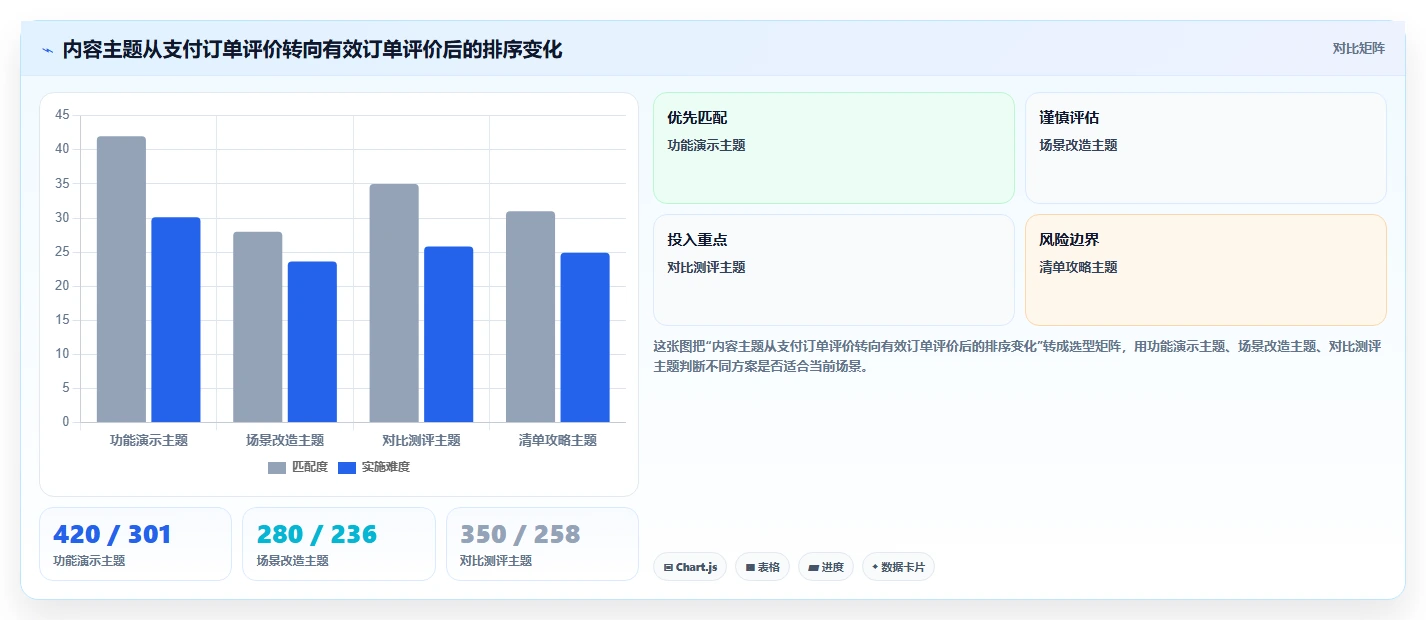1426x620 pixels.
Task: Click the 进度 tag chip
Action: pos(826,567)
